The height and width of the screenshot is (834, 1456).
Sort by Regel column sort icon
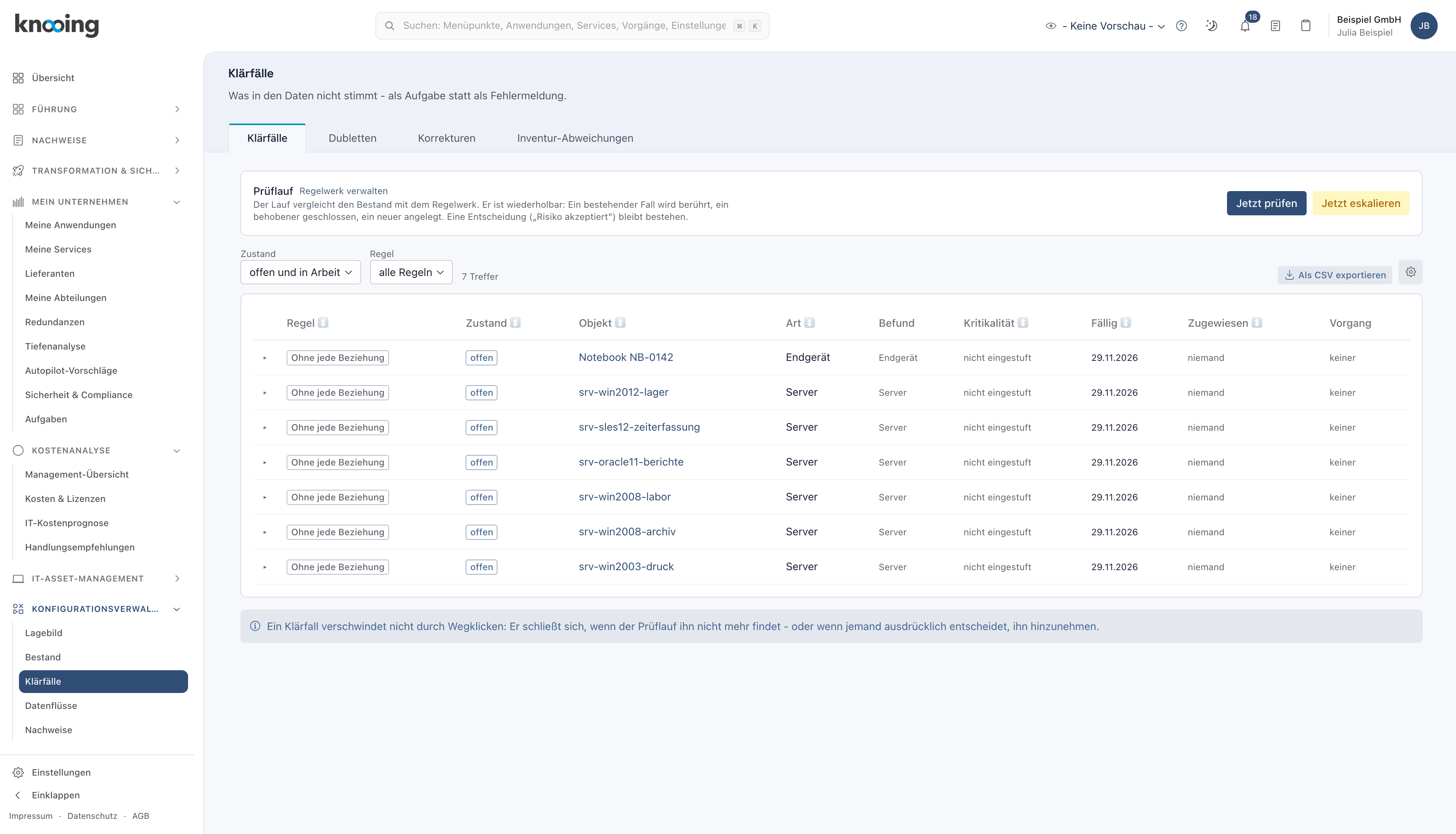(323, 323)
